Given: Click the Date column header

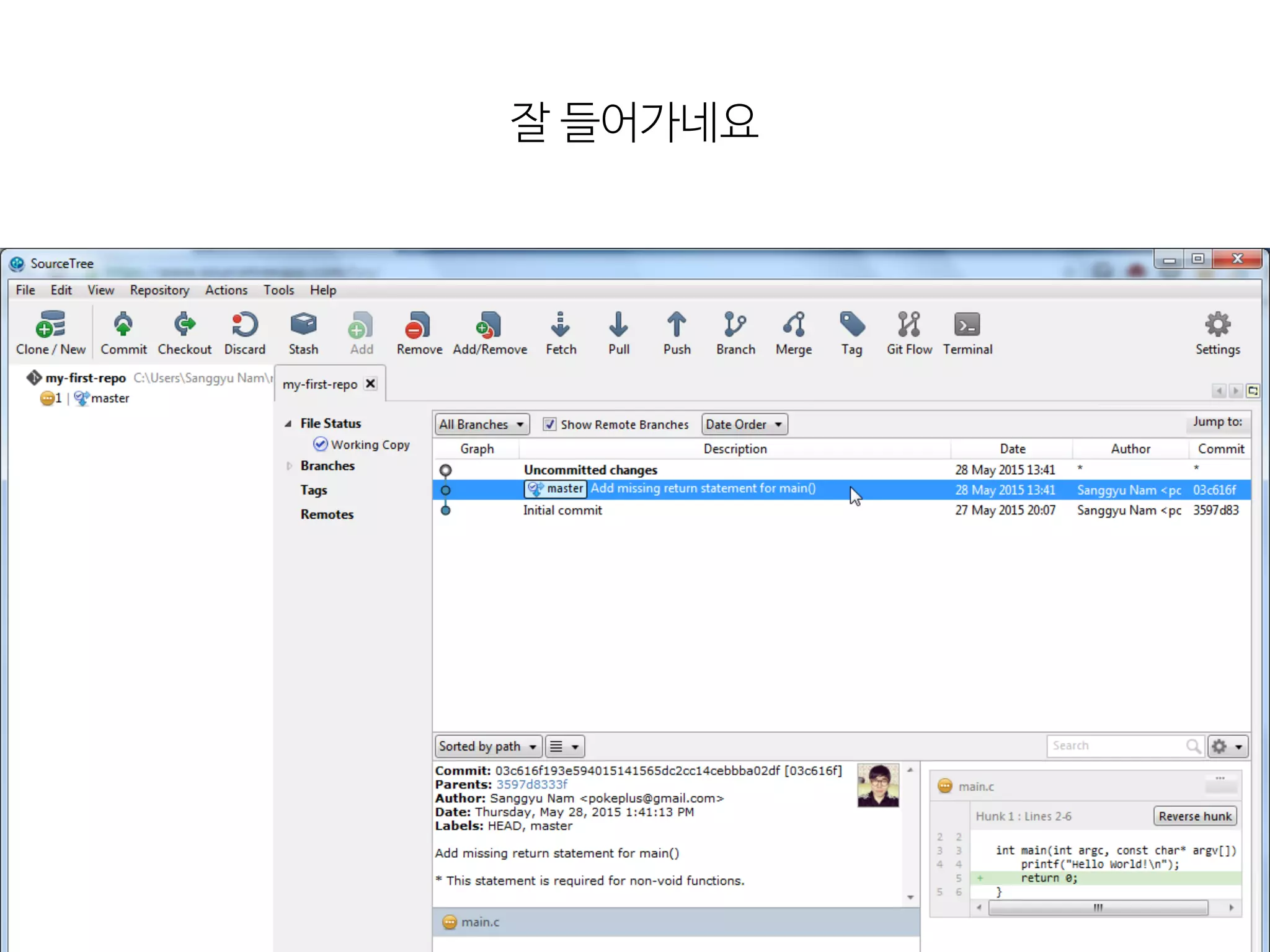Looking at the screenshot, I should pyautogui.click(x=1012, y=449).
